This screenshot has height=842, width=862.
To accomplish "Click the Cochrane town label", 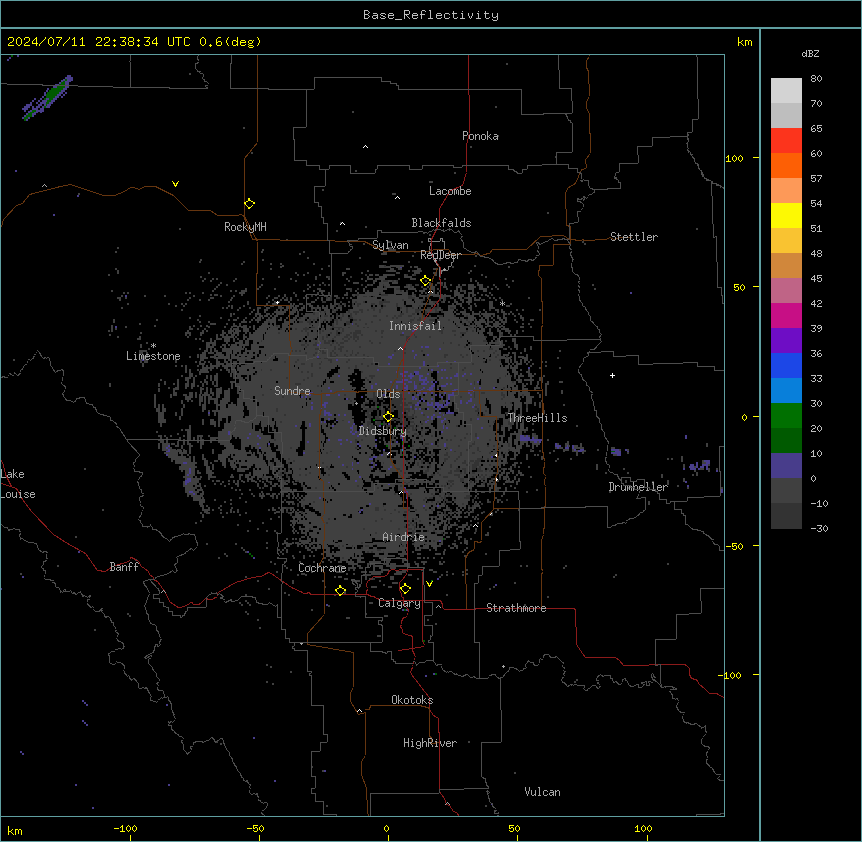I will point(322,568).
